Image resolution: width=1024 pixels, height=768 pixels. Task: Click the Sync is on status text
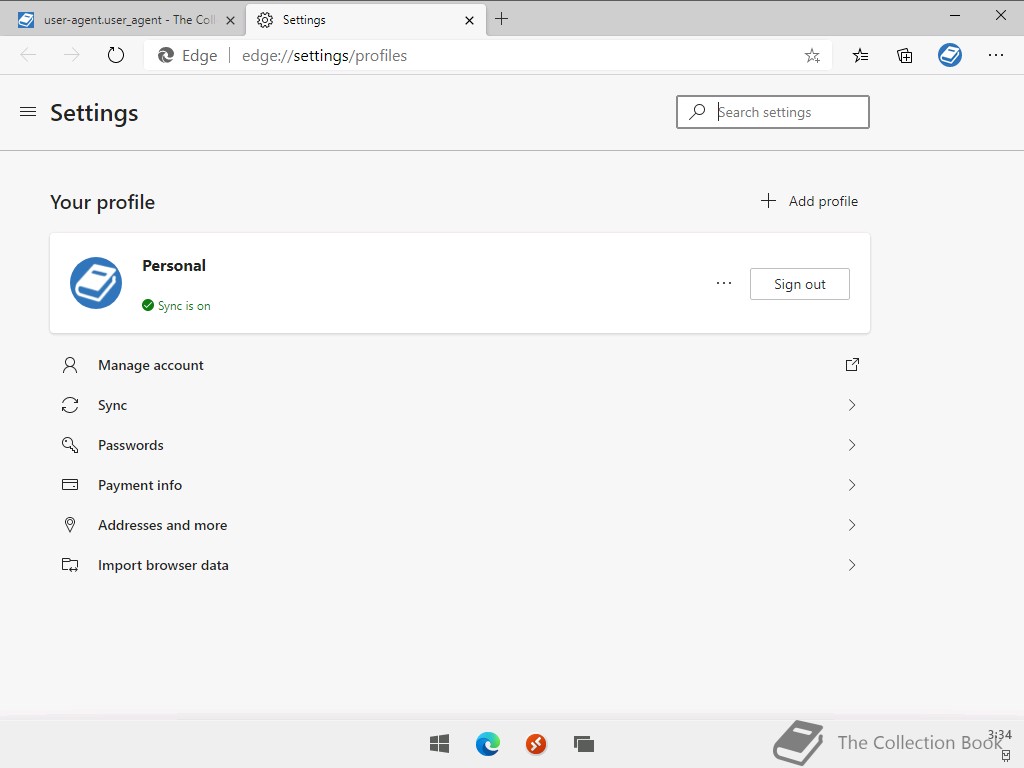point(184,306)
